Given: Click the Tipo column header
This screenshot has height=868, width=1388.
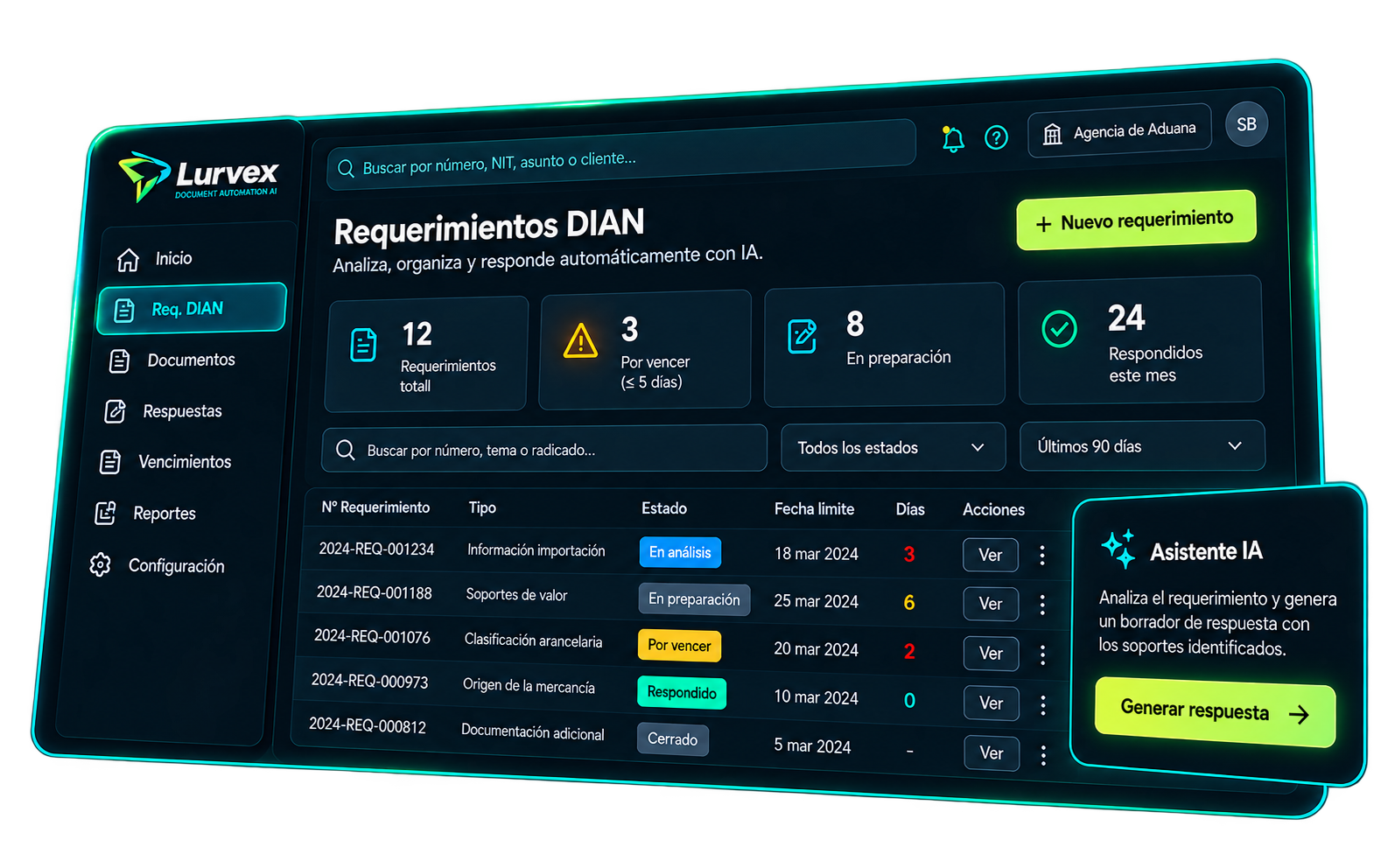Looking at the screenshot, I should pyautogui.click(x=482, y=507).
